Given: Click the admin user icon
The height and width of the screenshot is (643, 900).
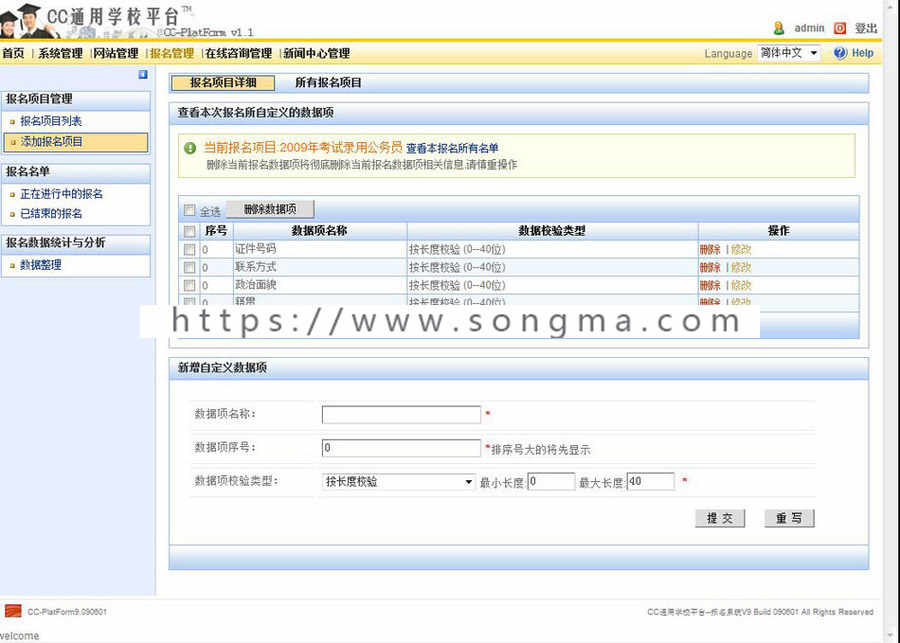Looking at the screenshot, I should [x=778, y=28].
